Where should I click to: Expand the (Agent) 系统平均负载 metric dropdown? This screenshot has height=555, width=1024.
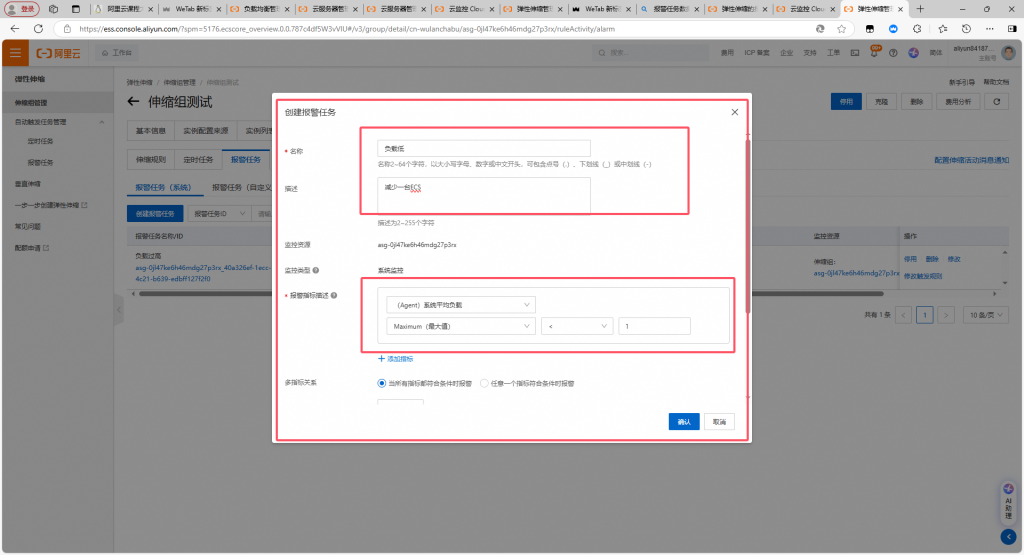[x=460, y=304]
